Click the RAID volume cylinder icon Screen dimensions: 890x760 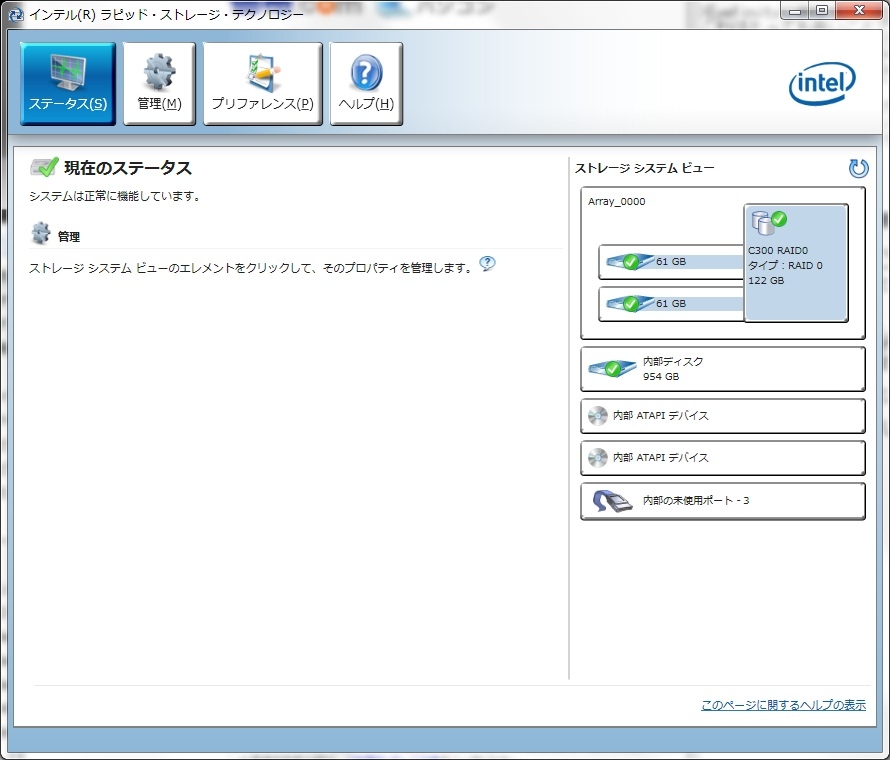pyautogui.click(x=769, y=222)
